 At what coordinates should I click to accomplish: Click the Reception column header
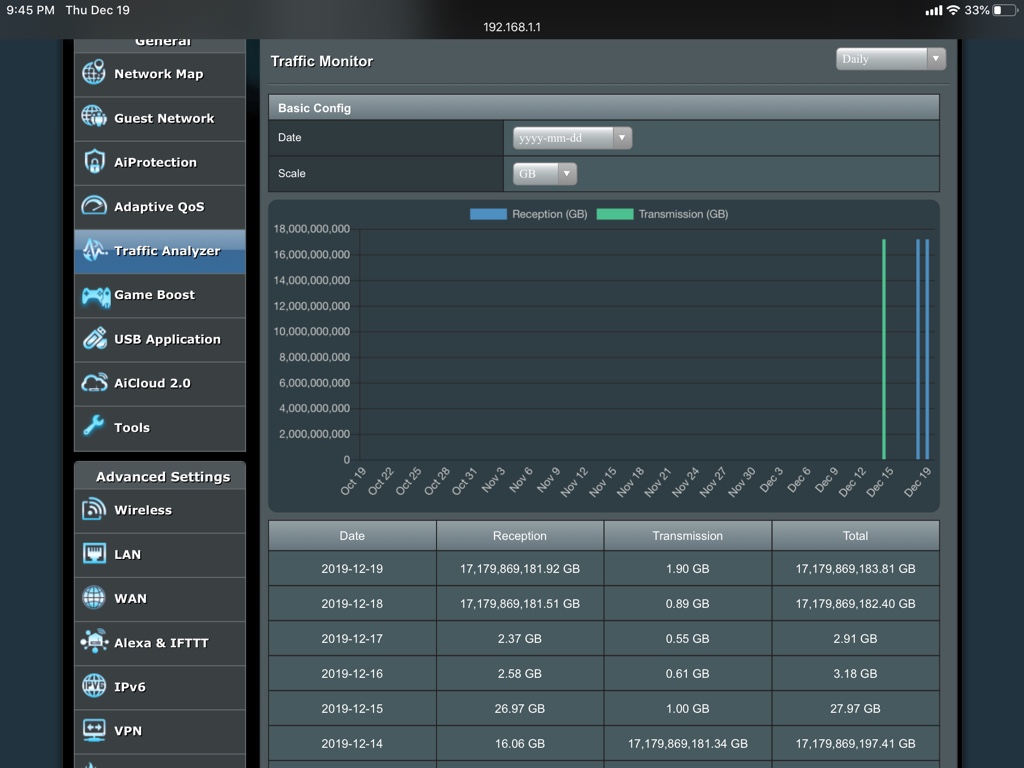520,536
